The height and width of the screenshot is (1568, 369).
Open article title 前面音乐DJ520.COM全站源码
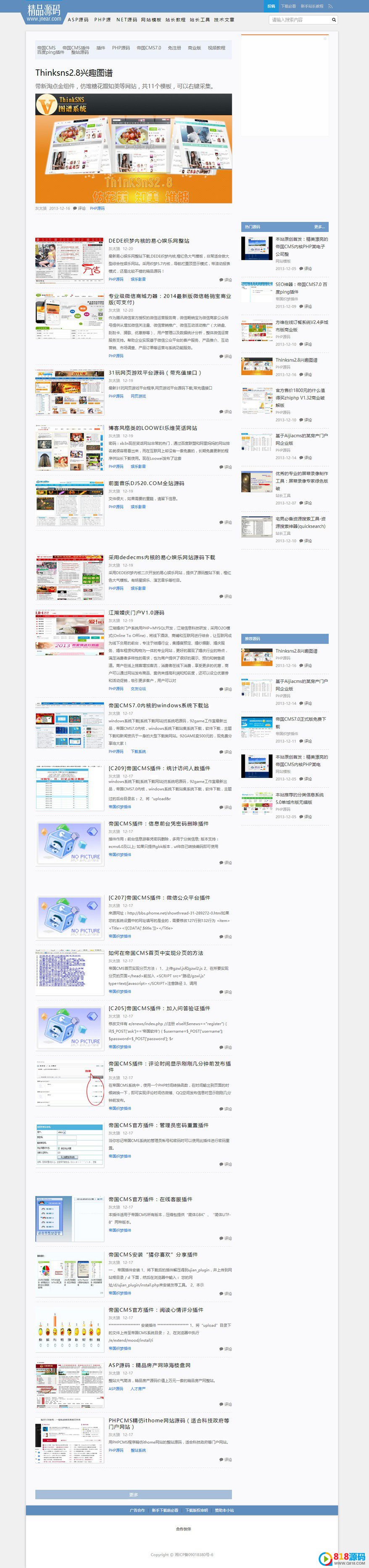[x=147, y=483]
